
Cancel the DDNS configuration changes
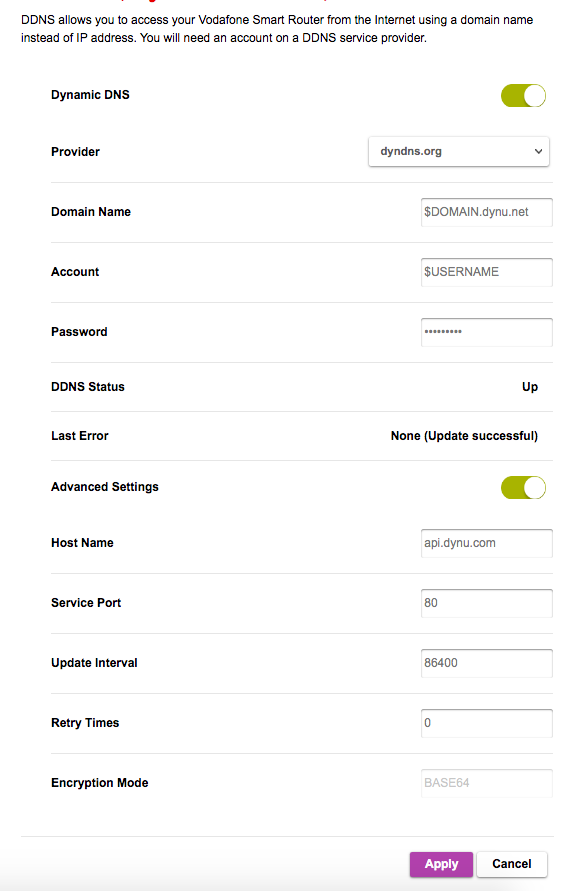point(511,864)
